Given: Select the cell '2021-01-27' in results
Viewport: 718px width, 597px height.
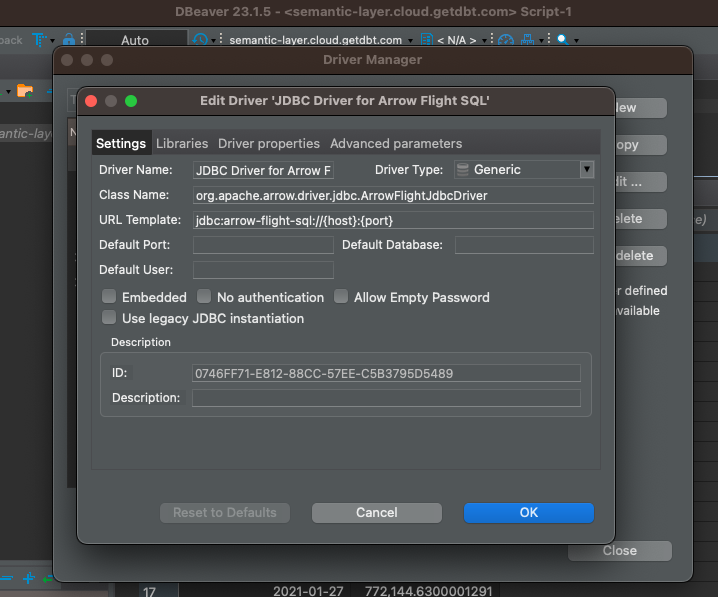Looking at the screenshot, I should click(308, 591).
